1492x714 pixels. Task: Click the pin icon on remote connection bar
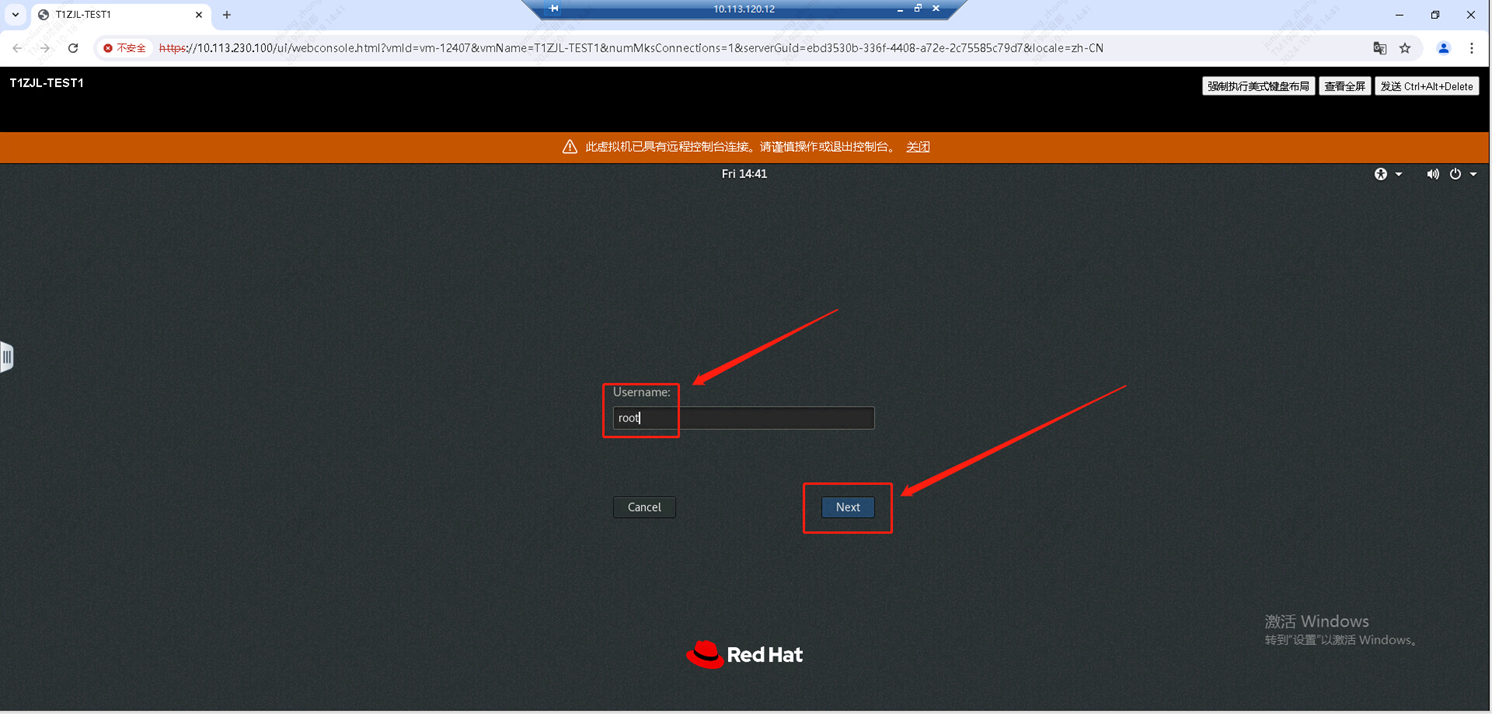554,9
